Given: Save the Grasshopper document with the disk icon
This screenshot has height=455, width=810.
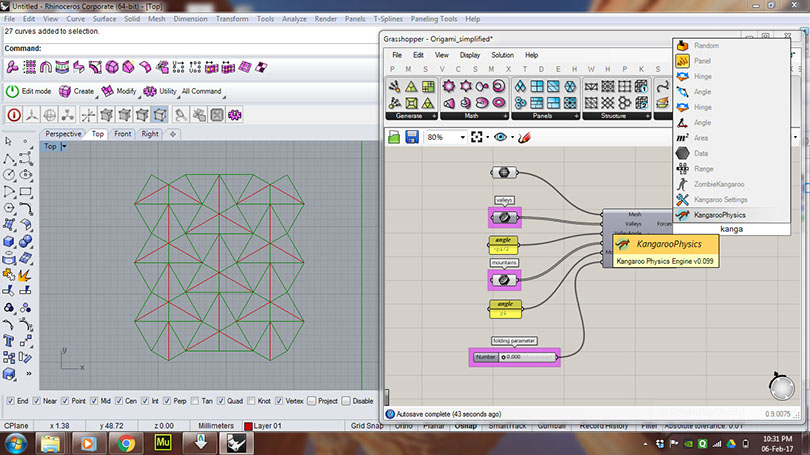Looking at the screenshot, I should click(412, 137).
